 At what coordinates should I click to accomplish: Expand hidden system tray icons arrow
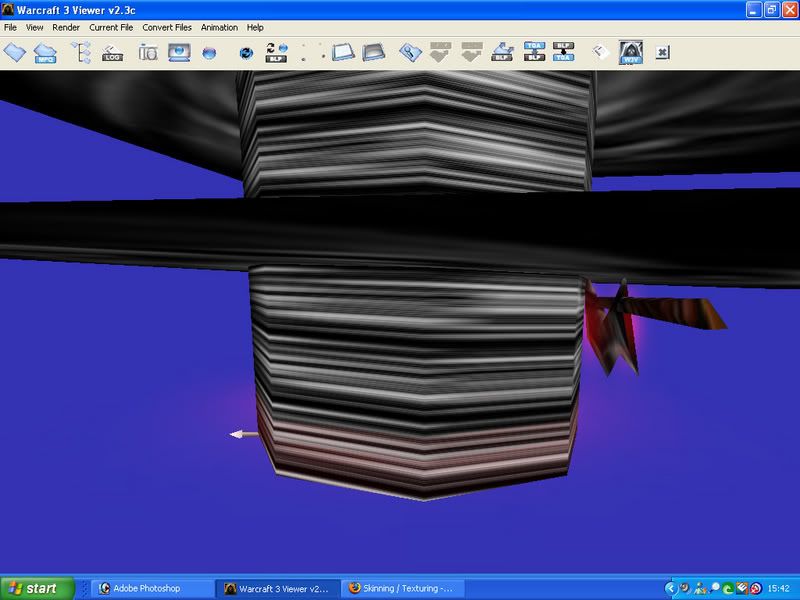[x=670, y=588]
